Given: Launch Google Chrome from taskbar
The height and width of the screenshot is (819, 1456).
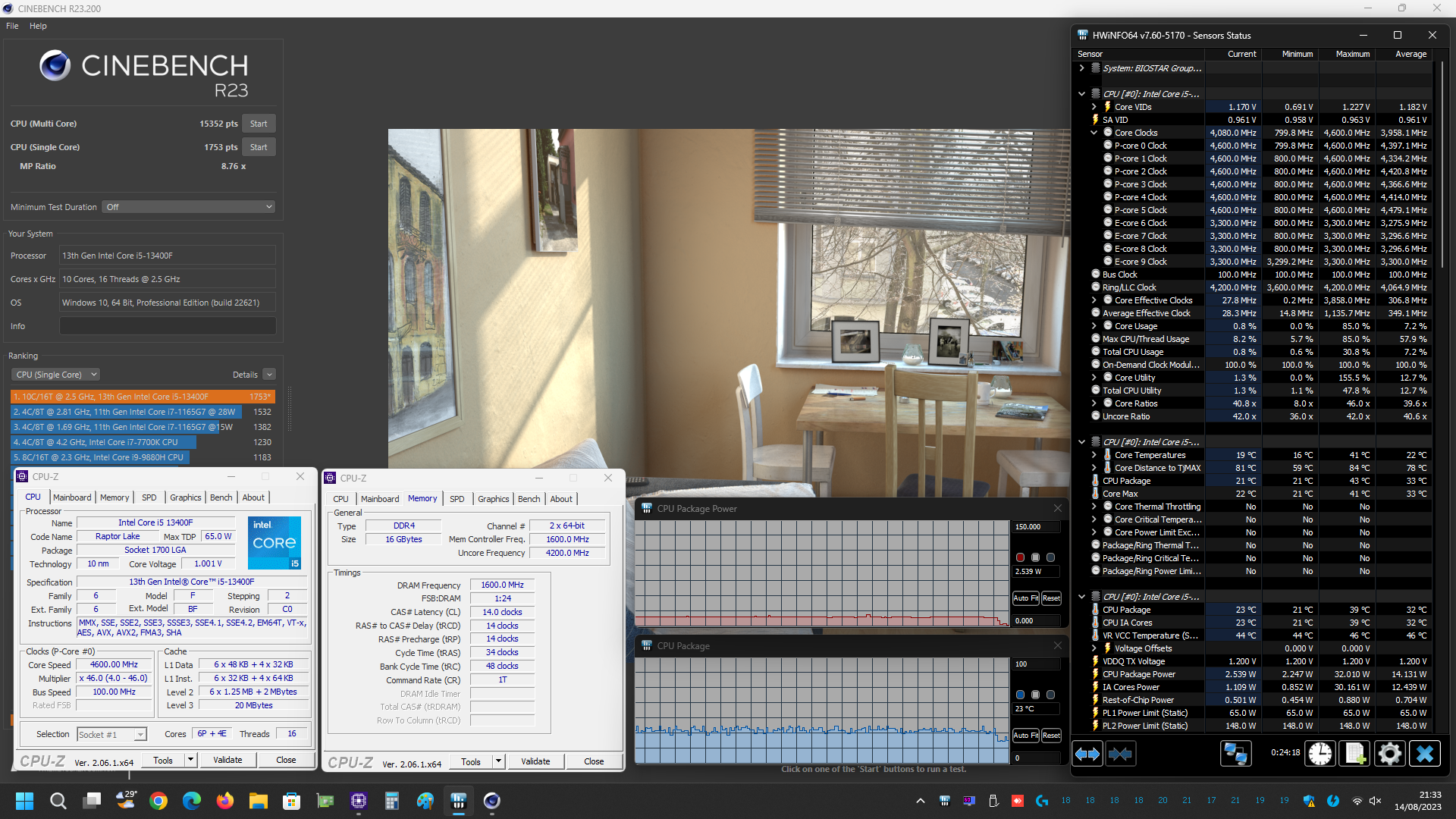Looking at the screenshot, I should click(x=158, y=801).
